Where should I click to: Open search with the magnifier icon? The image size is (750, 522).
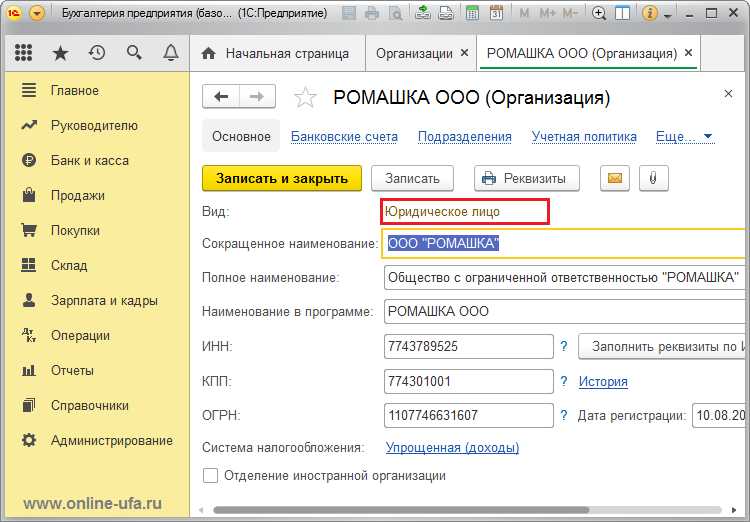[x=134, y=52]
